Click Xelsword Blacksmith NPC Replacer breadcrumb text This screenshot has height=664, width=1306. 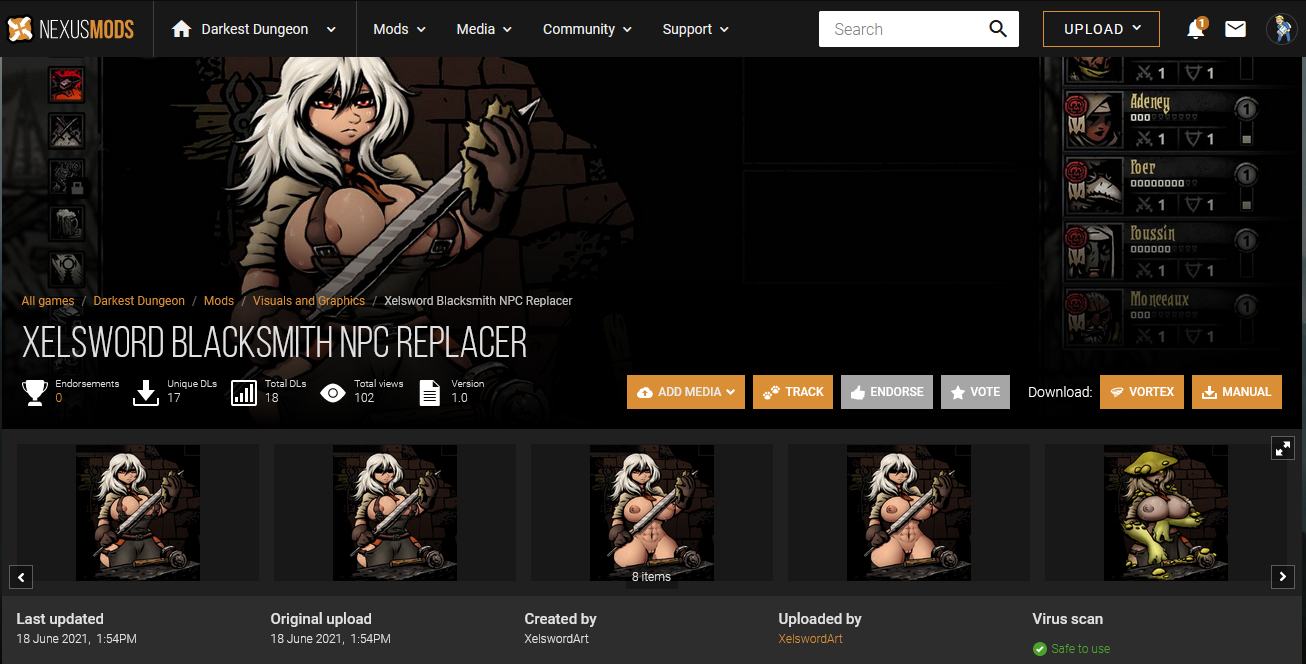point(478,301)
